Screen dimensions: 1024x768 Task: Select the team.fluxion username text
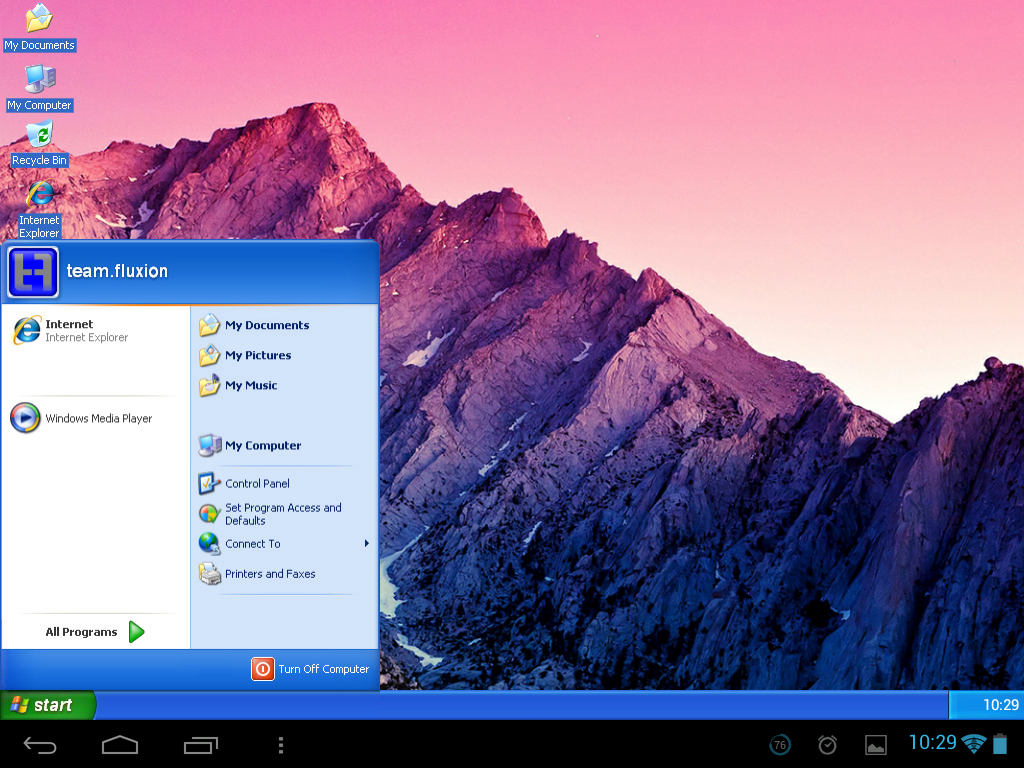[x=118, y=271]
